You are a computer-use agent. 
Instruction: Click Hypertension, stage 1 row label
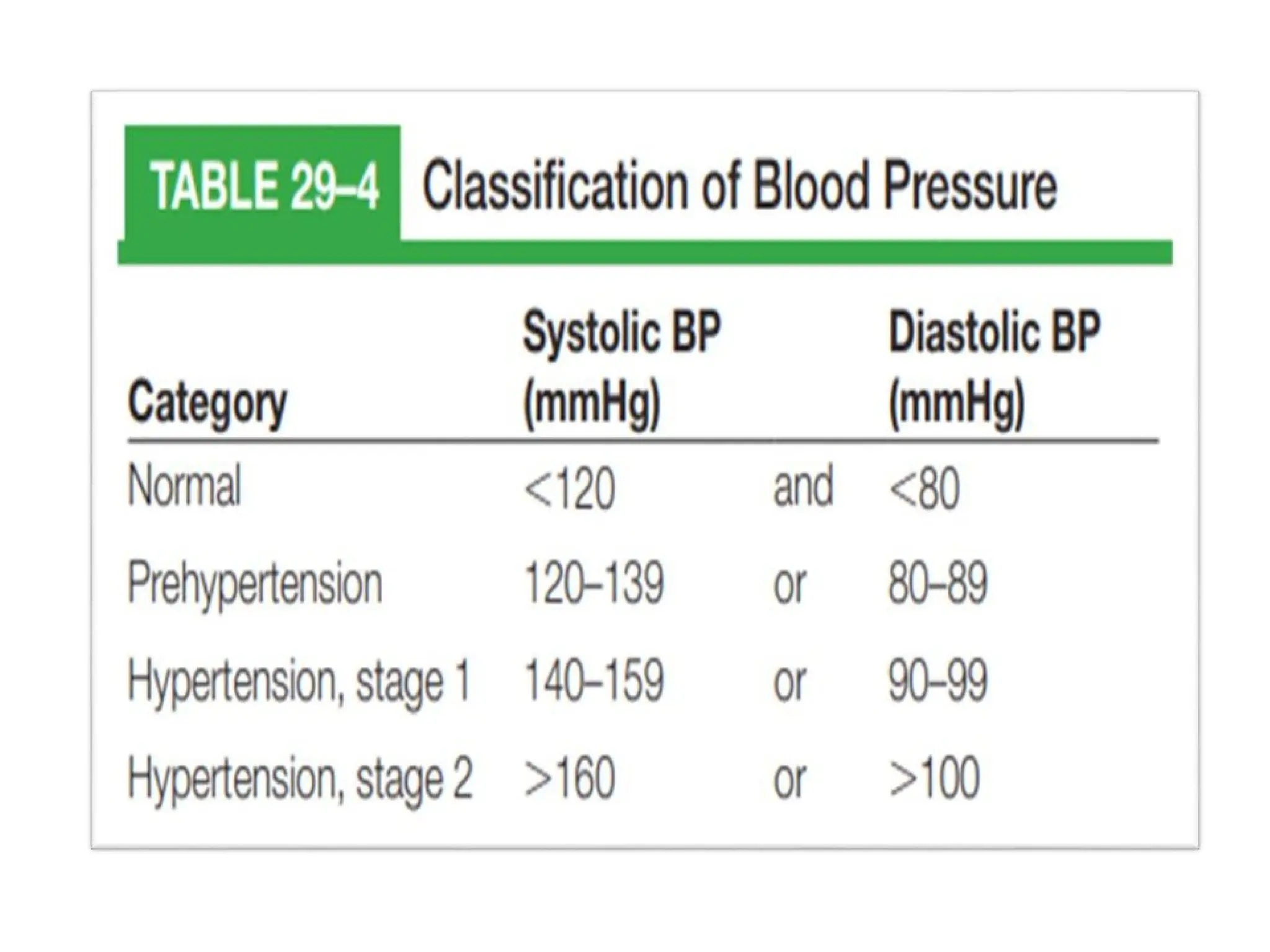pos(299,682)
